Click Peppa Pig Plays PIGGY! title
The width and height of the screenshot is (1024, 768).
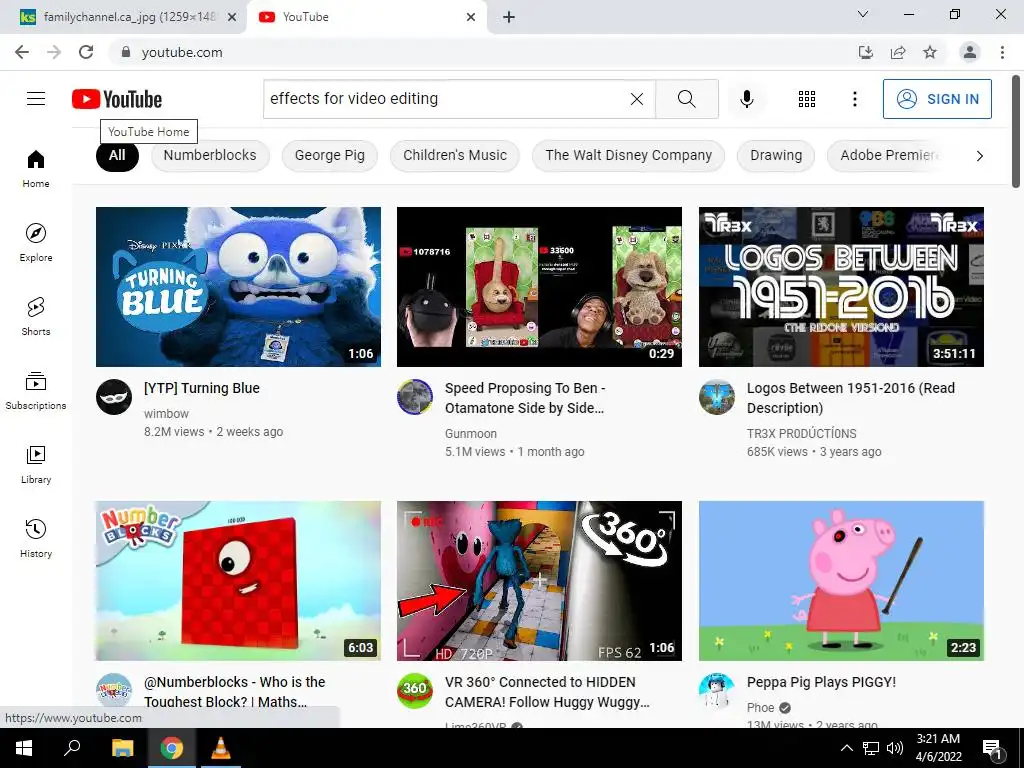tap(821, 682)
